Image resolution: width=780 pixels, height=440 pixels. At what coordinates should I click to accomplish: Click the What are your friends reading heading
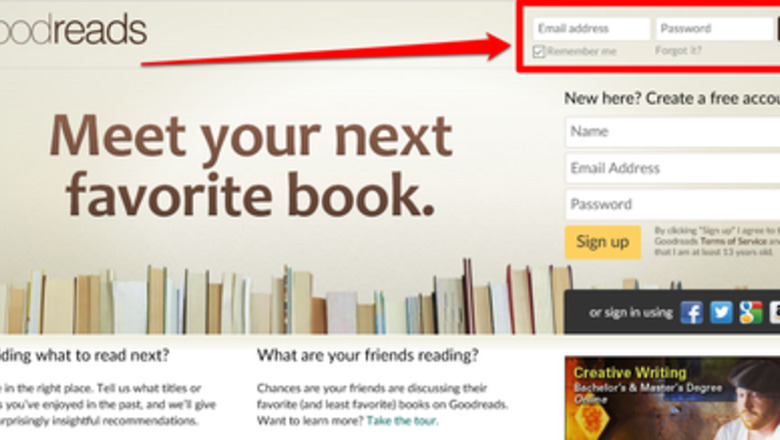pos(368,355)
